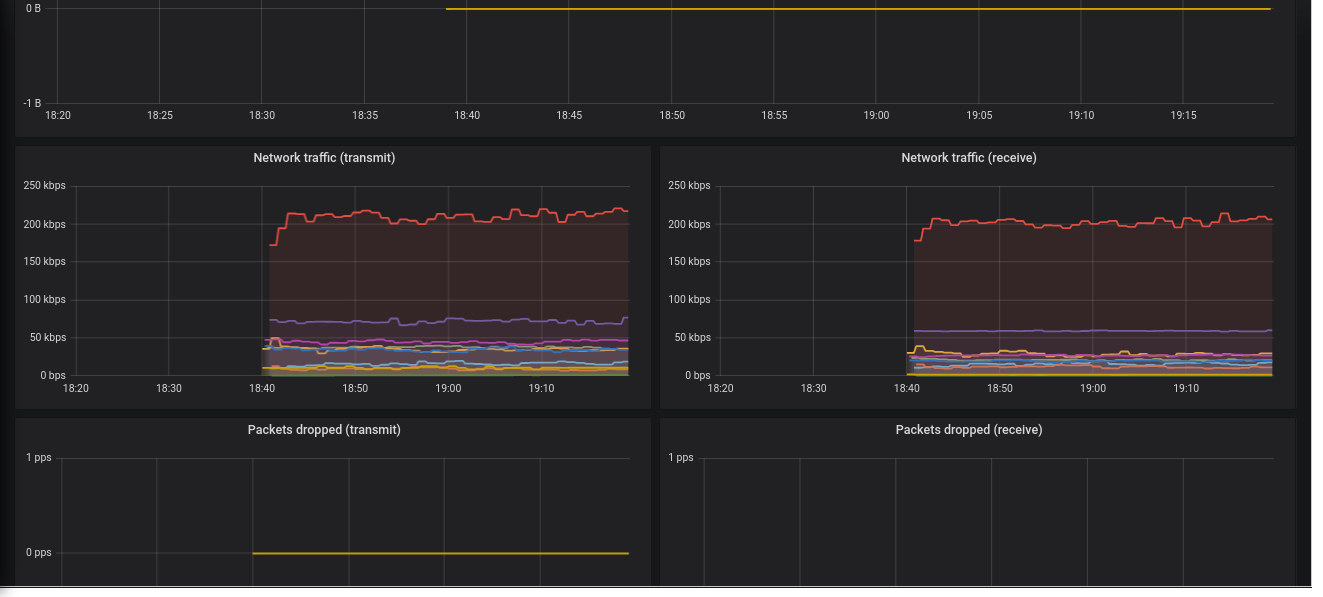Open the Network traffic (transmit) panel title
The height and width of the screenshot is (597, 1323).
(324, 158)
